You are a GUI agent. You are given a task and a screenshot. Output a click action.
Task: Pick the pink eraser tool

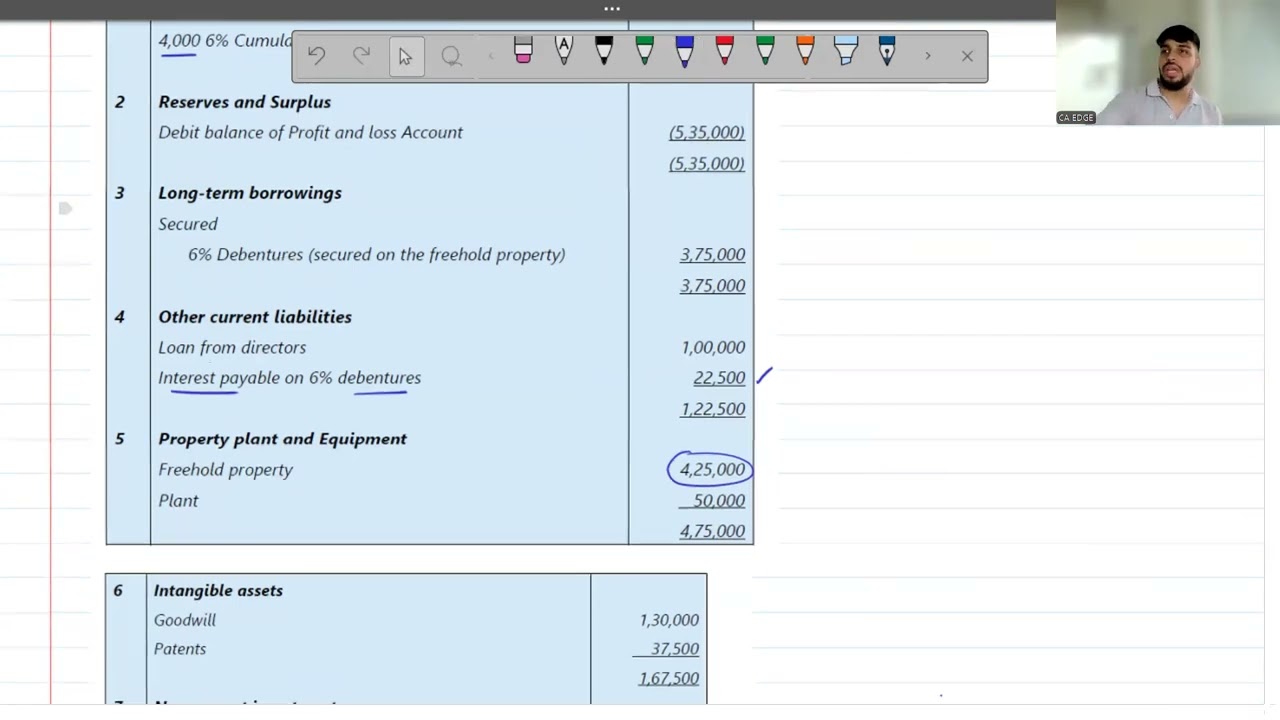pos(523,51)
